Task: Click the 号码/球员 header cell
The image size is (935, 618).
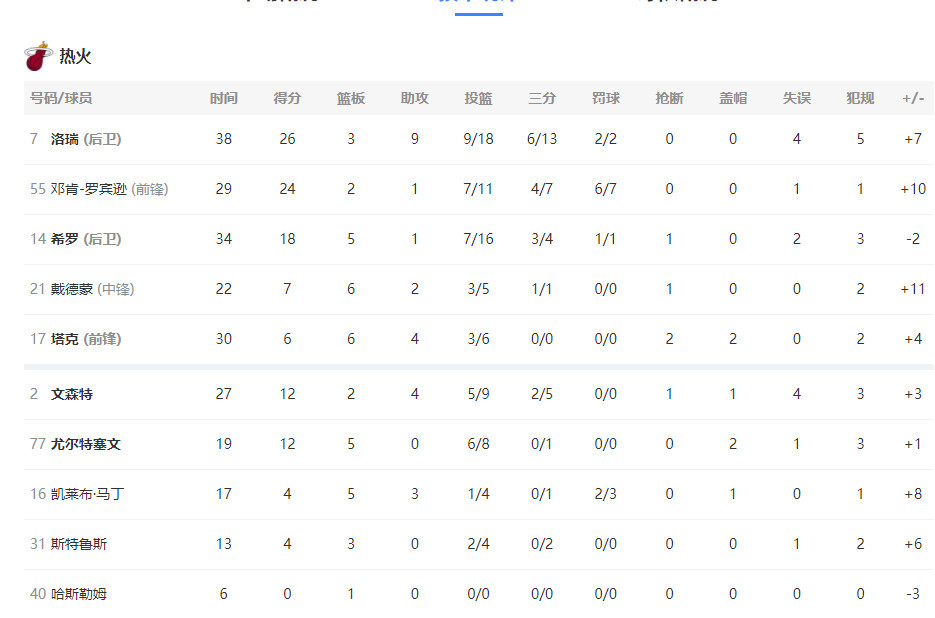Action: pyautogui.click(x=61, y=98)
